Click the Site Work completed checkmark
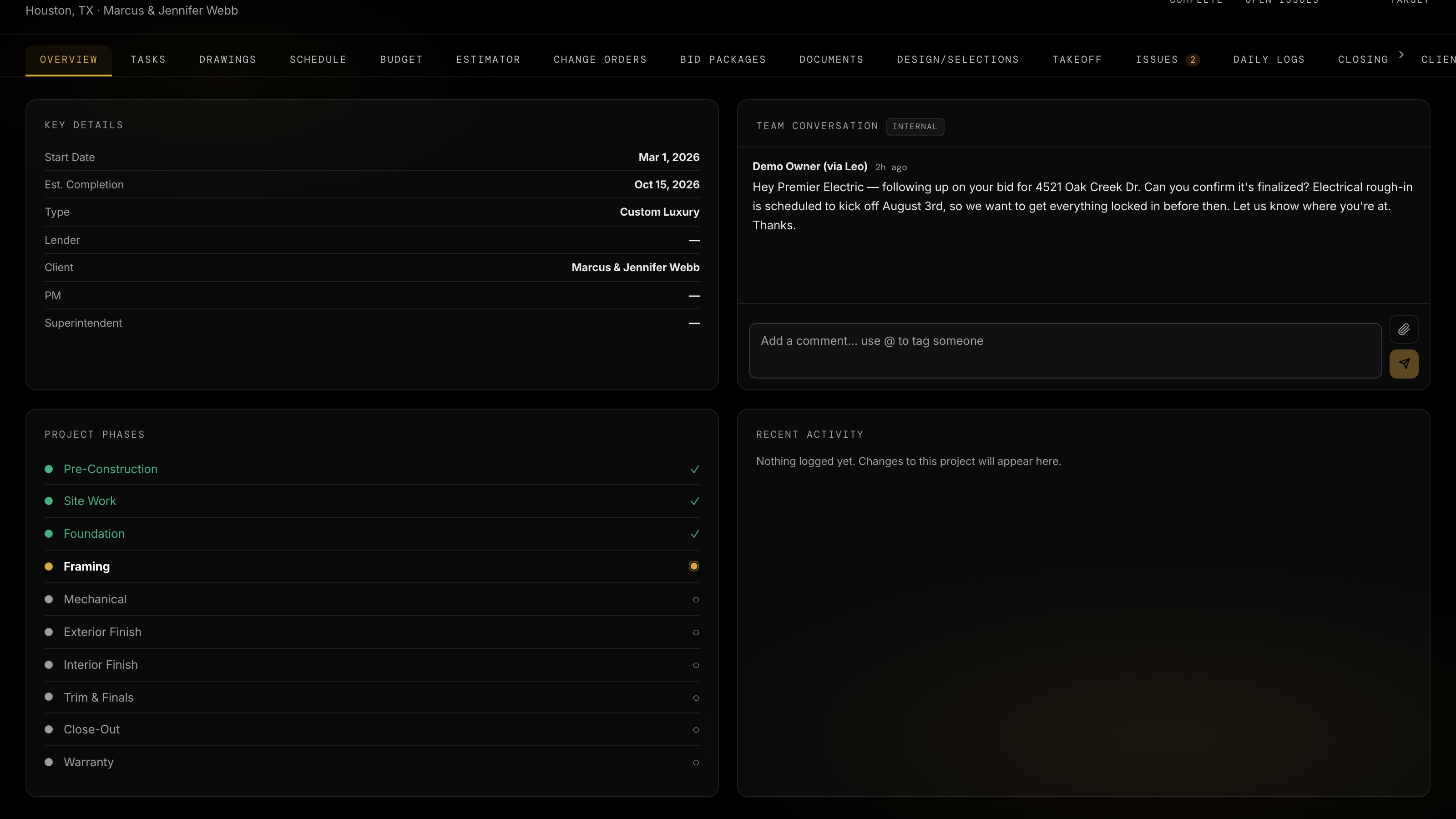This screenshot has width=1456, height=819. 695,501
